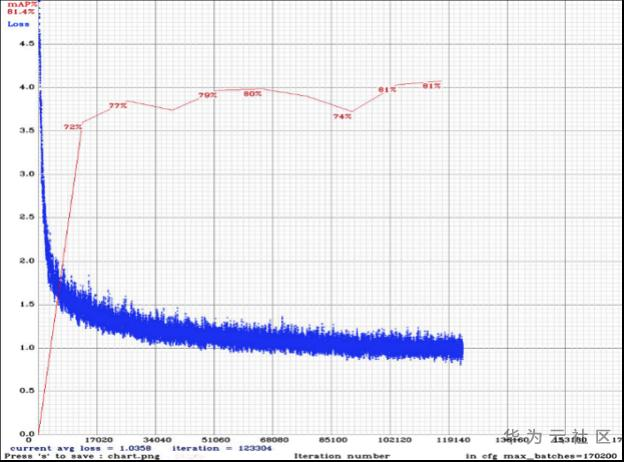Select the '1.5' loss axis label
This screenshot has height=462, width=624.
[x=27, y=304]
